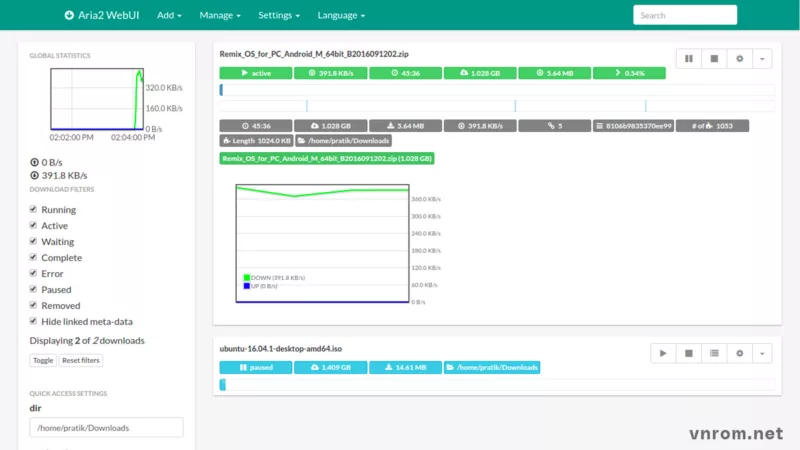
Task: Show details list for ubuntu-16.04.1 download
Action: [x=714, y=353]
